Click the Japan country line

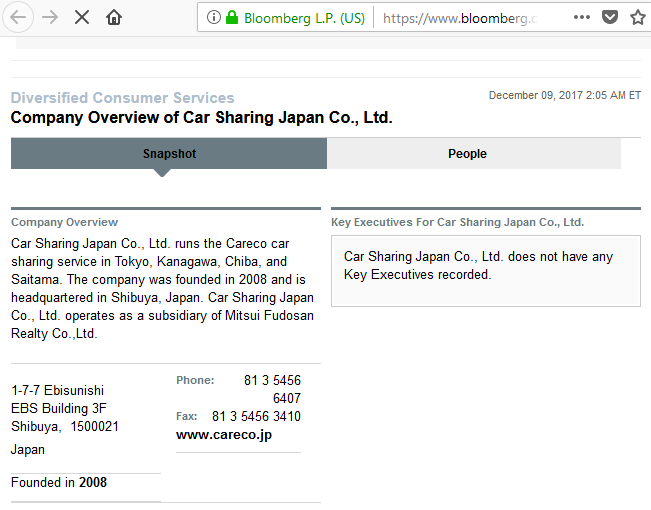(28, 450)
